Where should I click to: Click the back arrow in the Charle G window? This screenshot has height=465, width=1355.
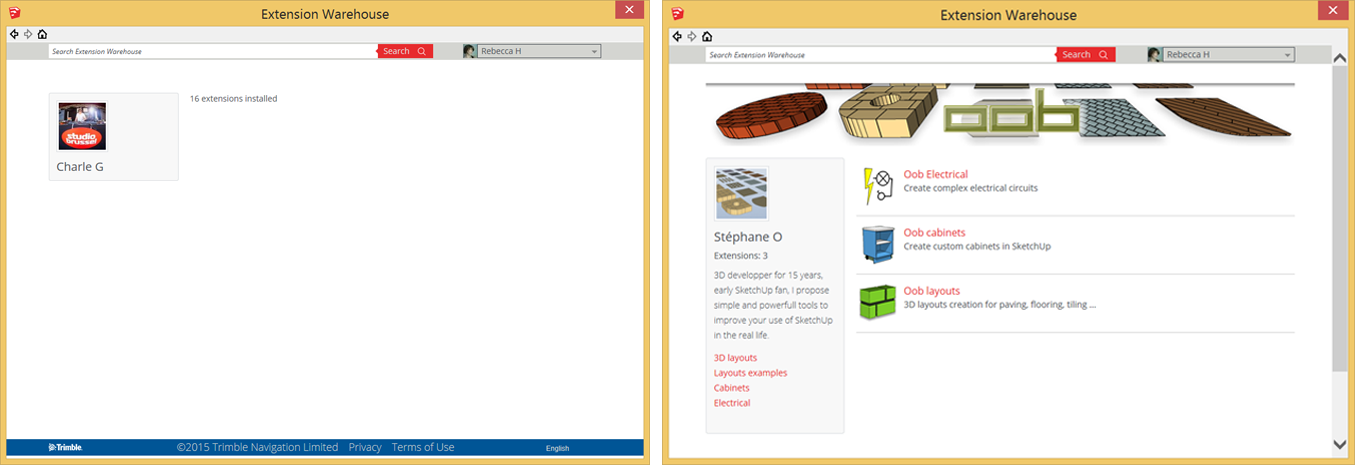tap(14, 34)
